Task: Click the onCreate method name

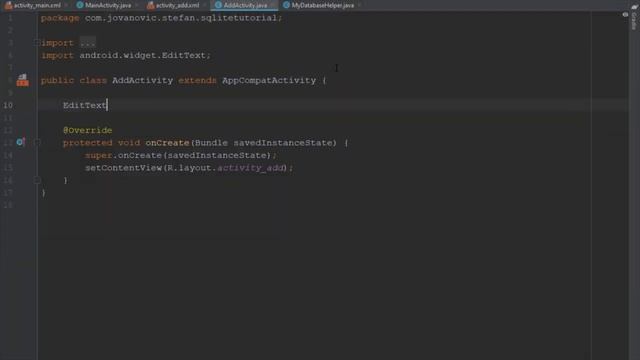Action: click(x=167, y=143)
